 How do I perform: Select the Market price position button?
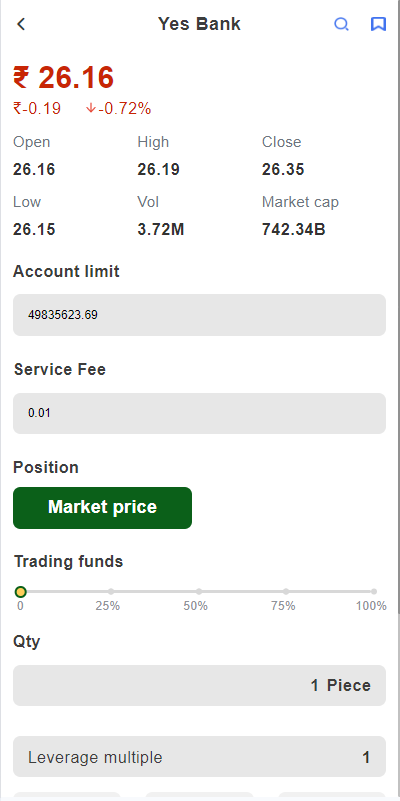click(102, 508)
